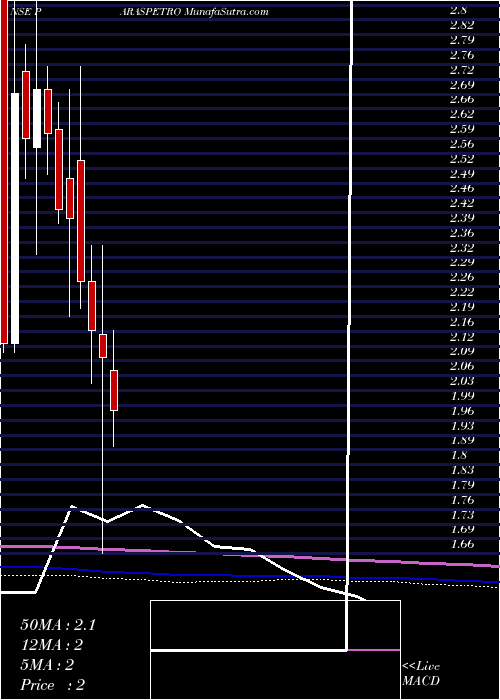The image size is (500, 700).
Task: Click the 1.76 price axis label
Action: click(x=462, y=500)
